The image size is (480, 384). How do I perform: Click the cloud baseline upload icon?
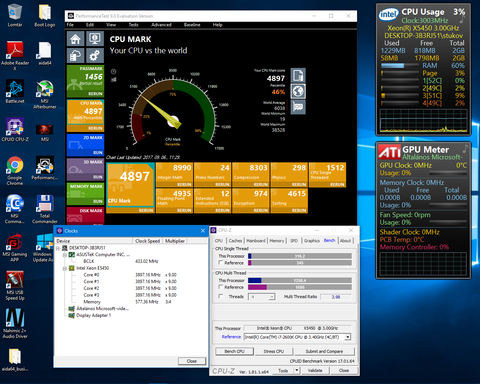click(x=75, y=56)
